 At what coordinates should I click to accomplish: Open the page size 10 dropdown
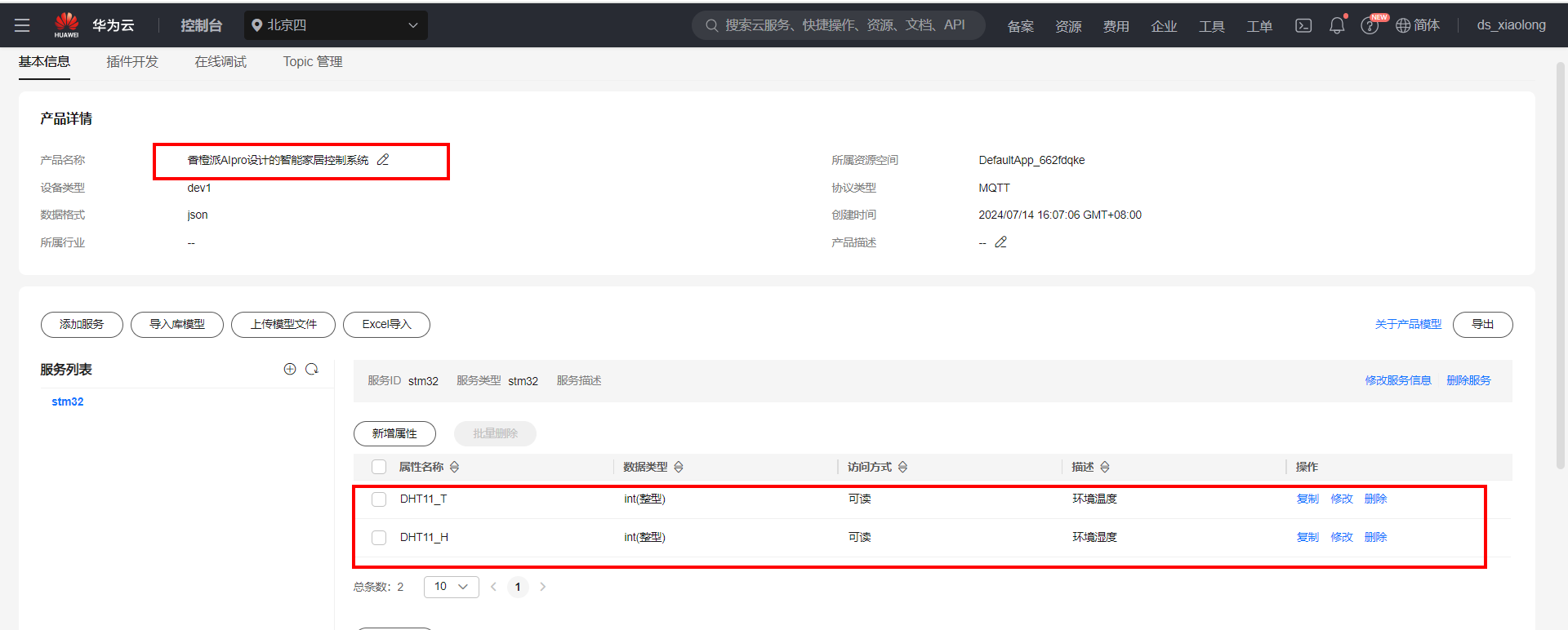pos(451,587)
